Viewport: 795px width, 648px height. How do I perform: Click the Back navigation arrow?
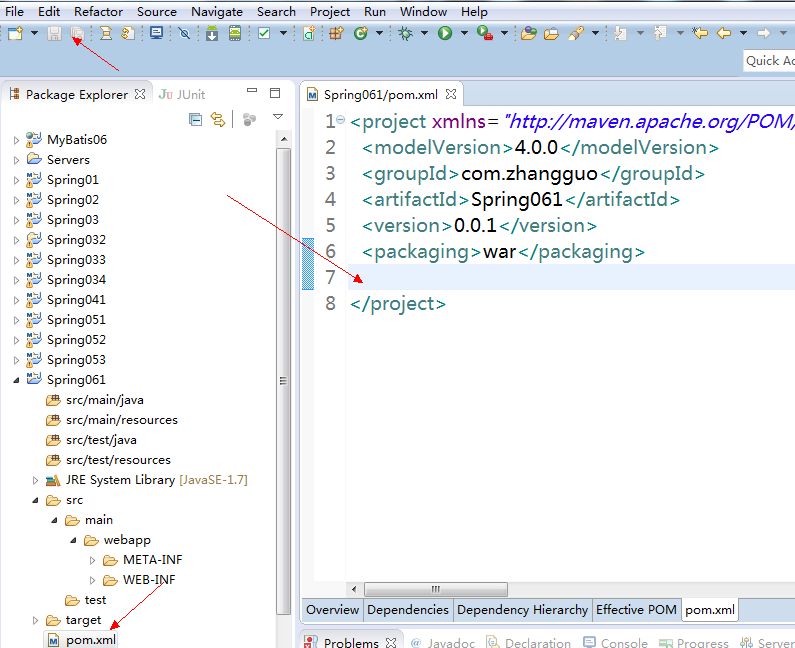(724, 33)
